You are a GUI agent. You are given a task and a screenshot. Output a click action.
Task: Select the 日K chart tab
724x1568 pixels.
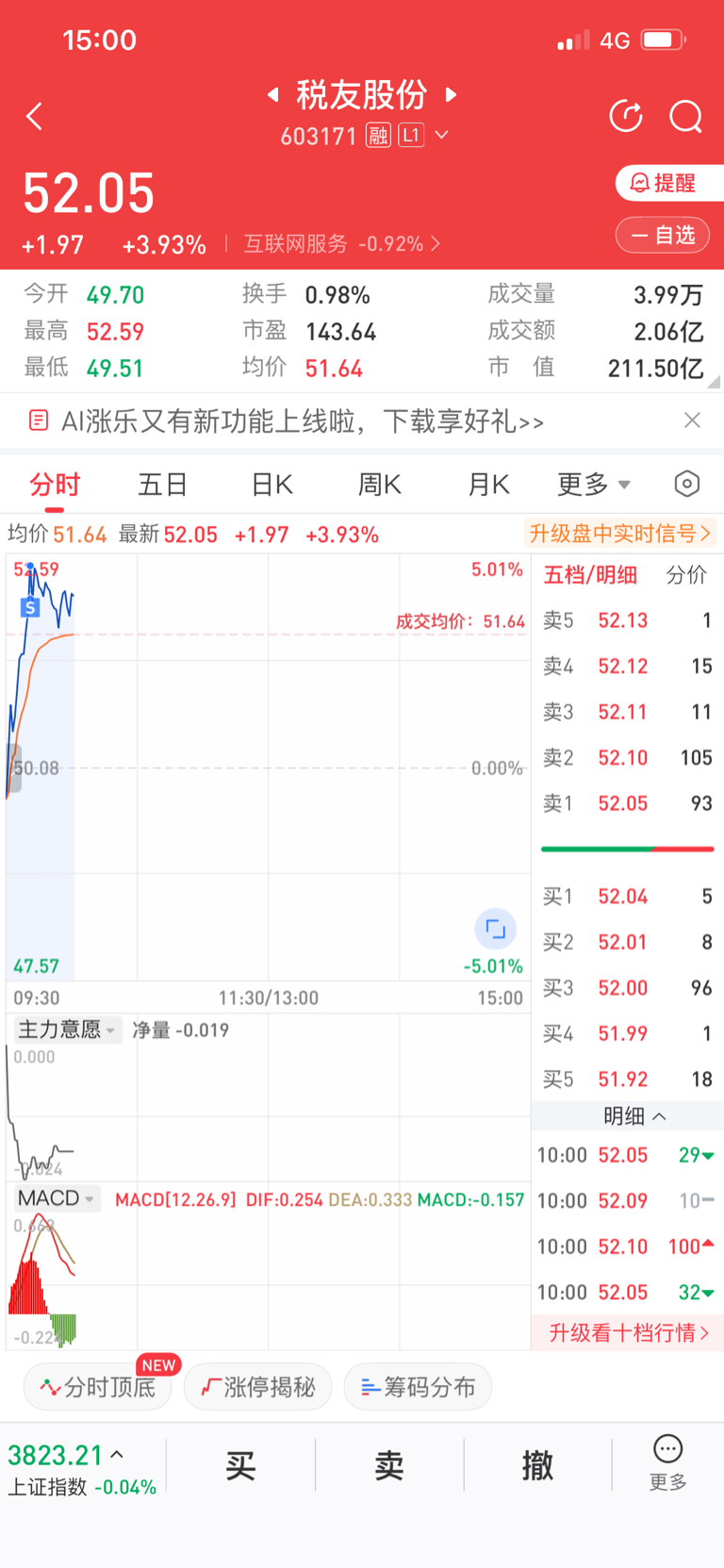coord(271,485)
